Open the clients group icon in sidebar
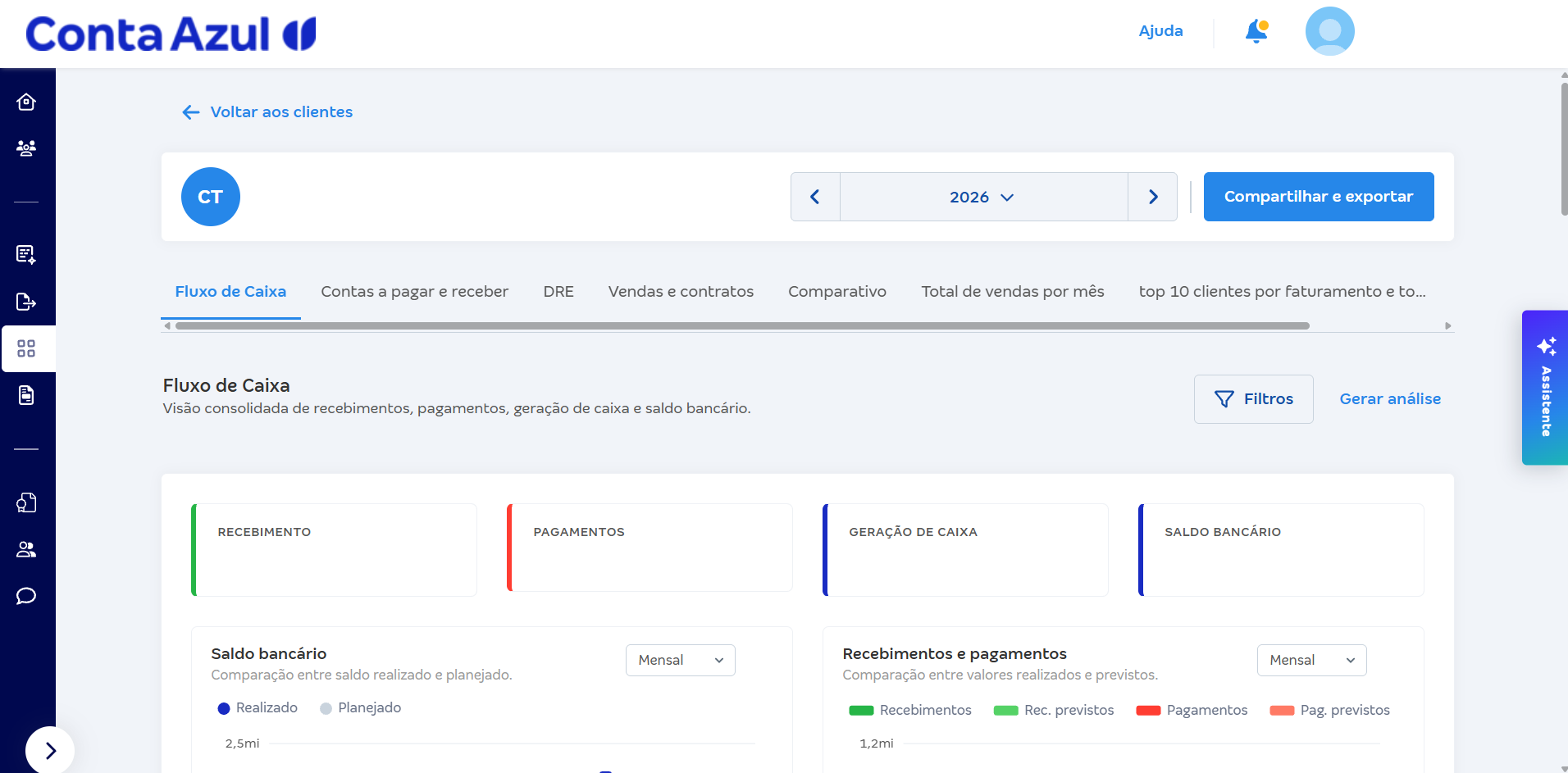Image resolution: width=1568 pixels, height=773 pixels. (26, 148)
